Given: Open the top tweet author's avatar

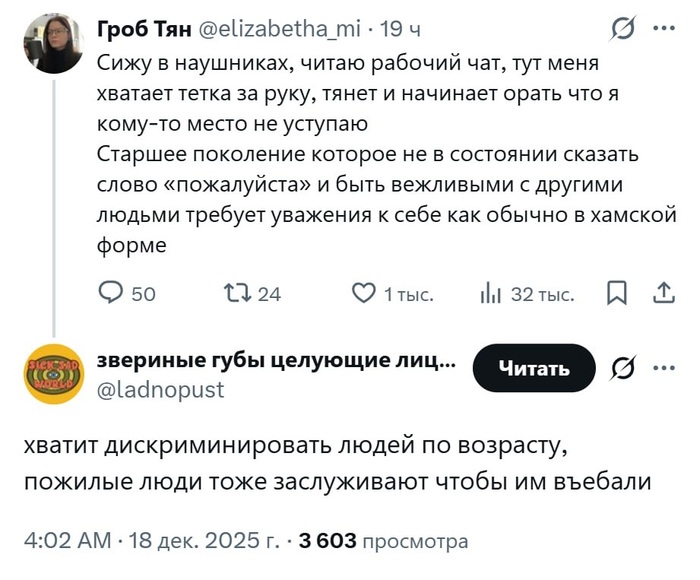Looking at the screenshot, I should click(55, 44).
